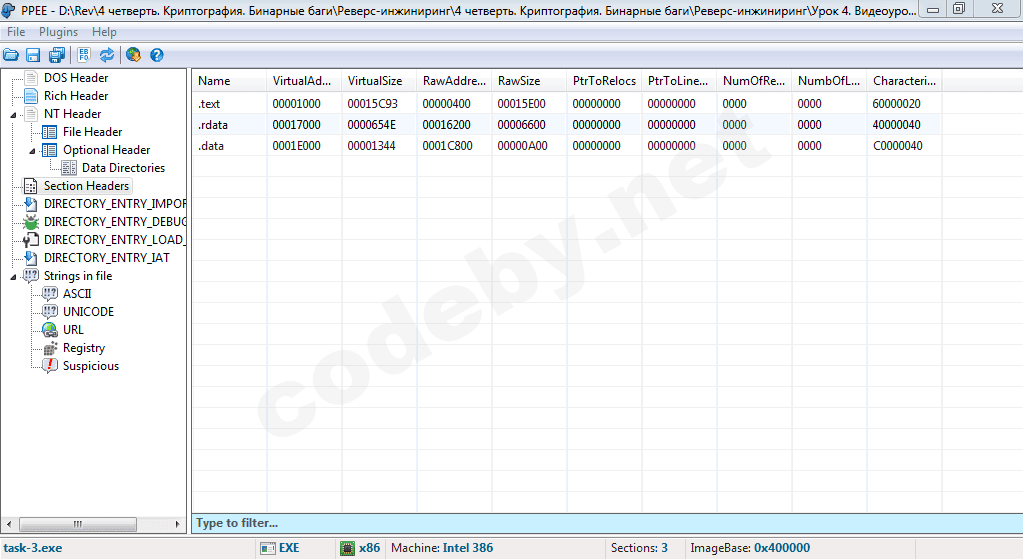The width and height of the screenshot is (1023, 560).
Task: Click the DIRECTORY_ENTRY_IAT arrow icon
Action: (x=31, y=258)
